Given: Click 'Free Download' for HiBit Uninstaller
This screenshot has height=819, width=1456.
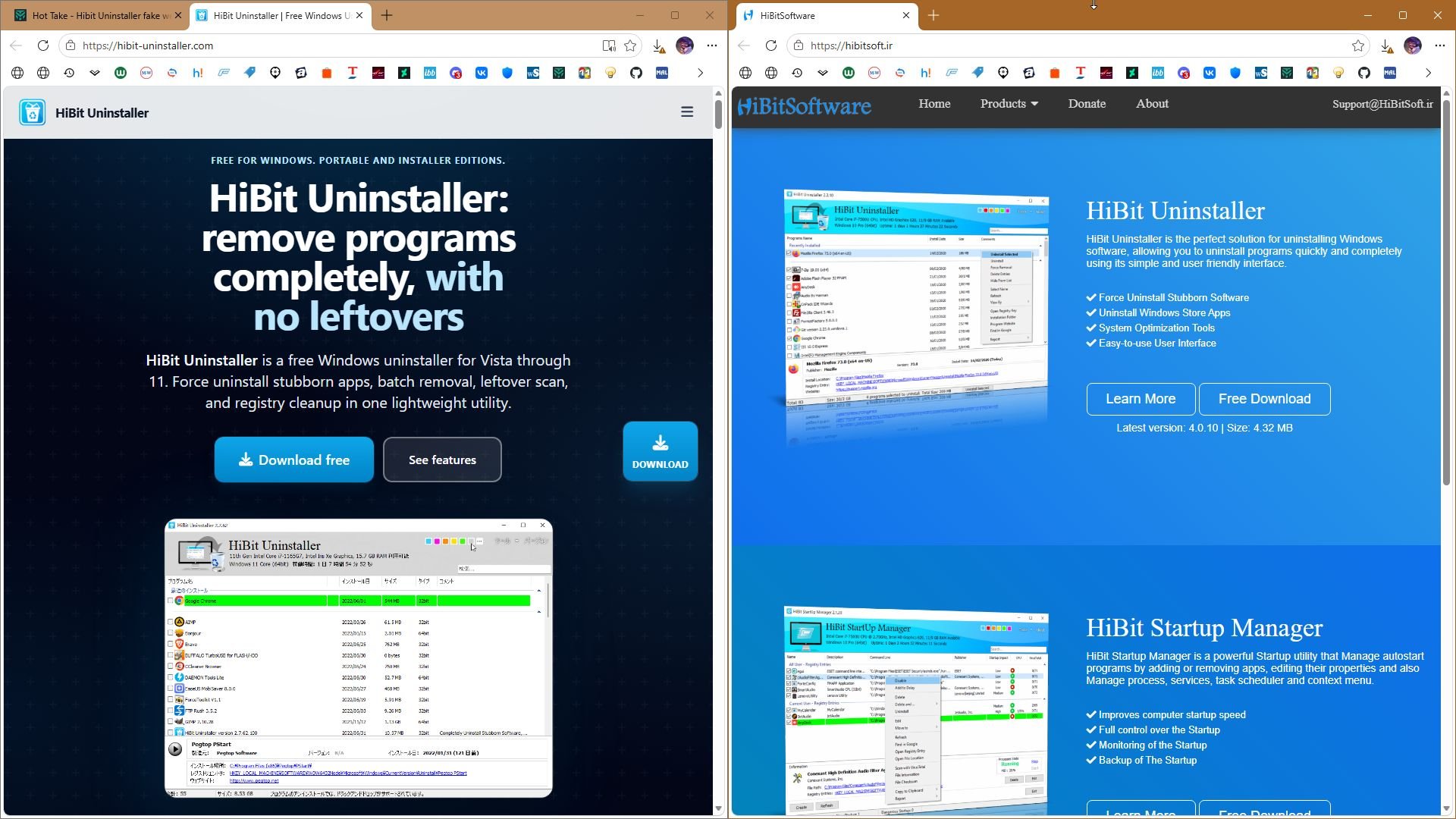Looking at the screenshot, I should [x=1264, y=399].
